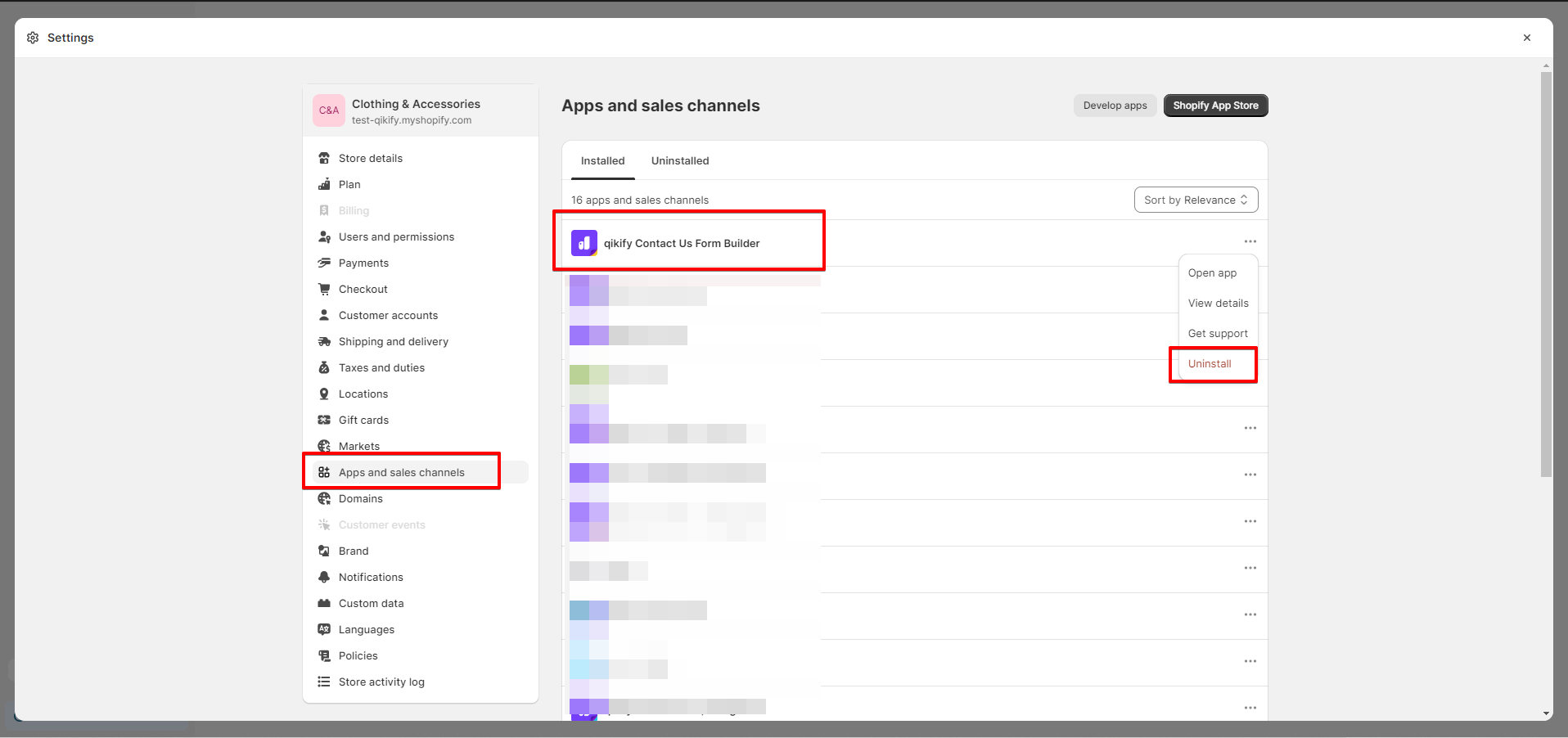Open Users and permissions settings
Viewport: 1568px width, 738px height.
(396, 236)
